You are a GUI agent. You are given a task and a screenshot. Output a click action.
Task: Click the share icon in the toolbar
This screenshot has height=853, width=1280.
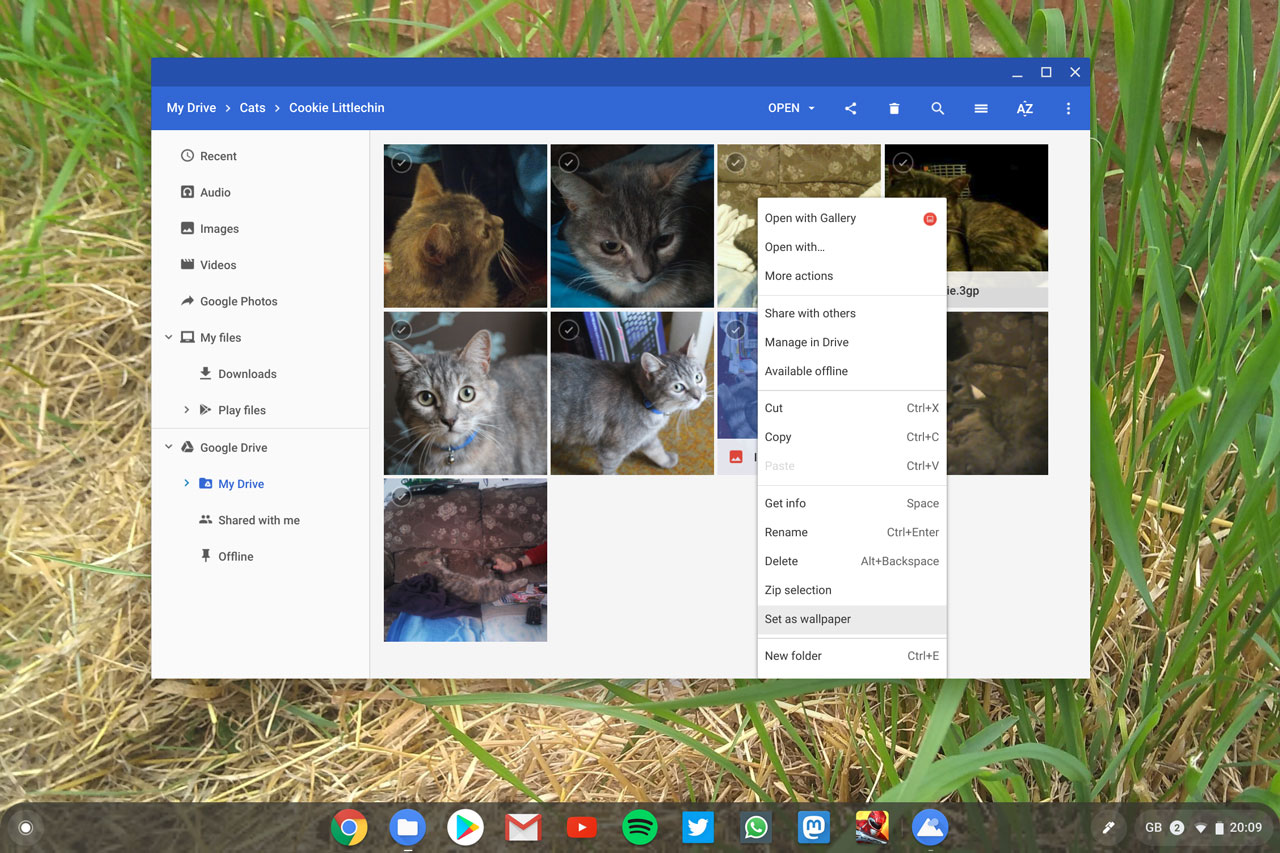pos(850,108)
